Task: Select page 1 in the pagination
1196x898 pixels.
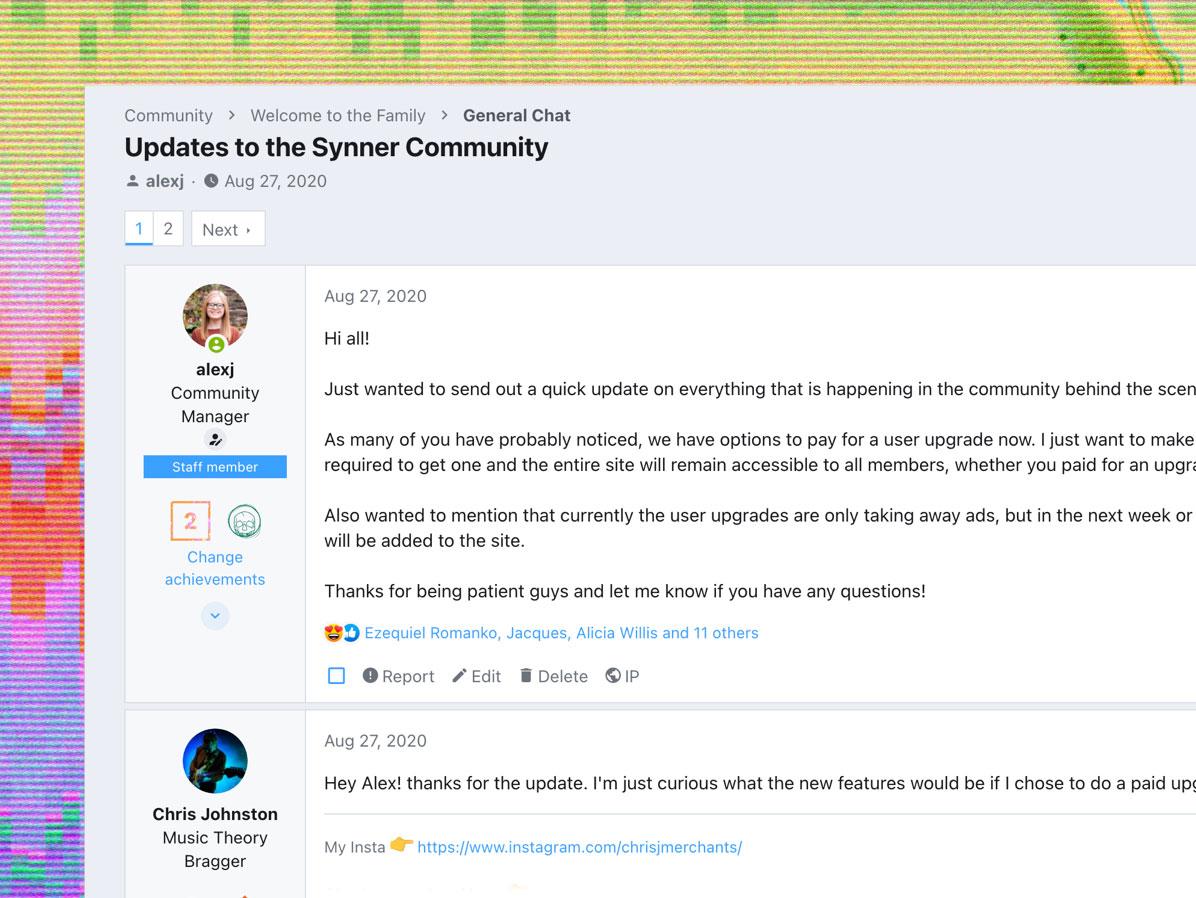Action: (x=139, y=229)
